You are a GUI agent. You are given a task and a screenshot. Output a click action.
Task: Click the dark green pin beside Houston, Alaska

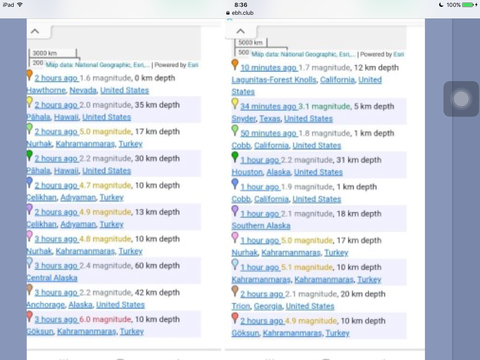(x=235, y=157)
